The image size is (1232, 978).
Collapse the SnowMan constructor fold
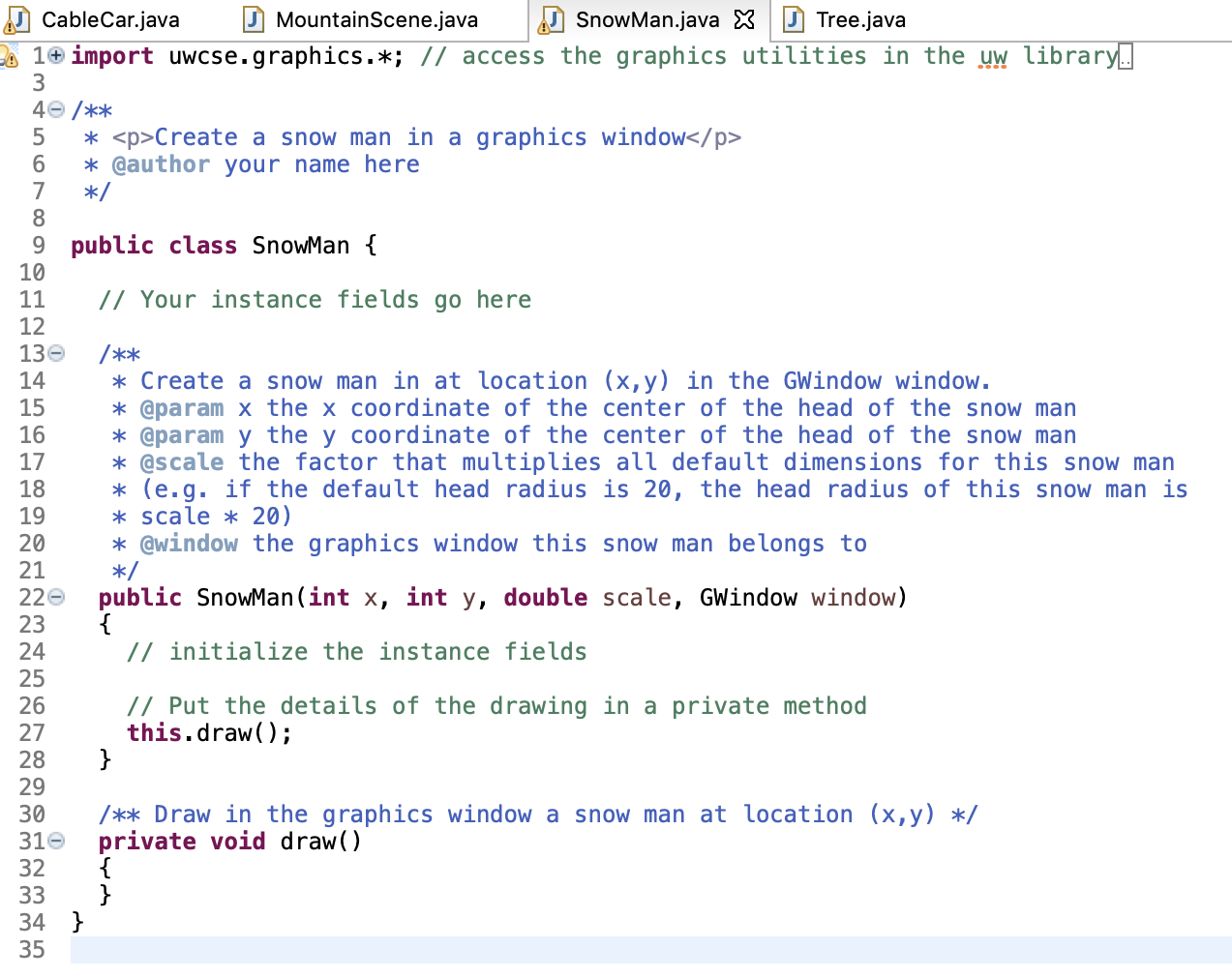tap(55, 597)
